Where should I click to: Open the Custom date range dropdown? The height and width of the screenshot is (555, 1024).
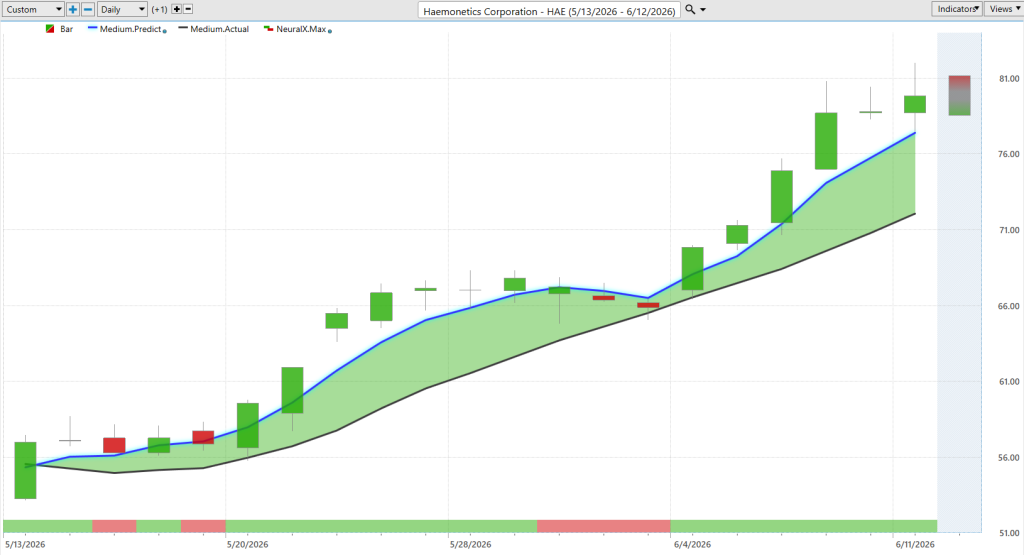[32, 9]
